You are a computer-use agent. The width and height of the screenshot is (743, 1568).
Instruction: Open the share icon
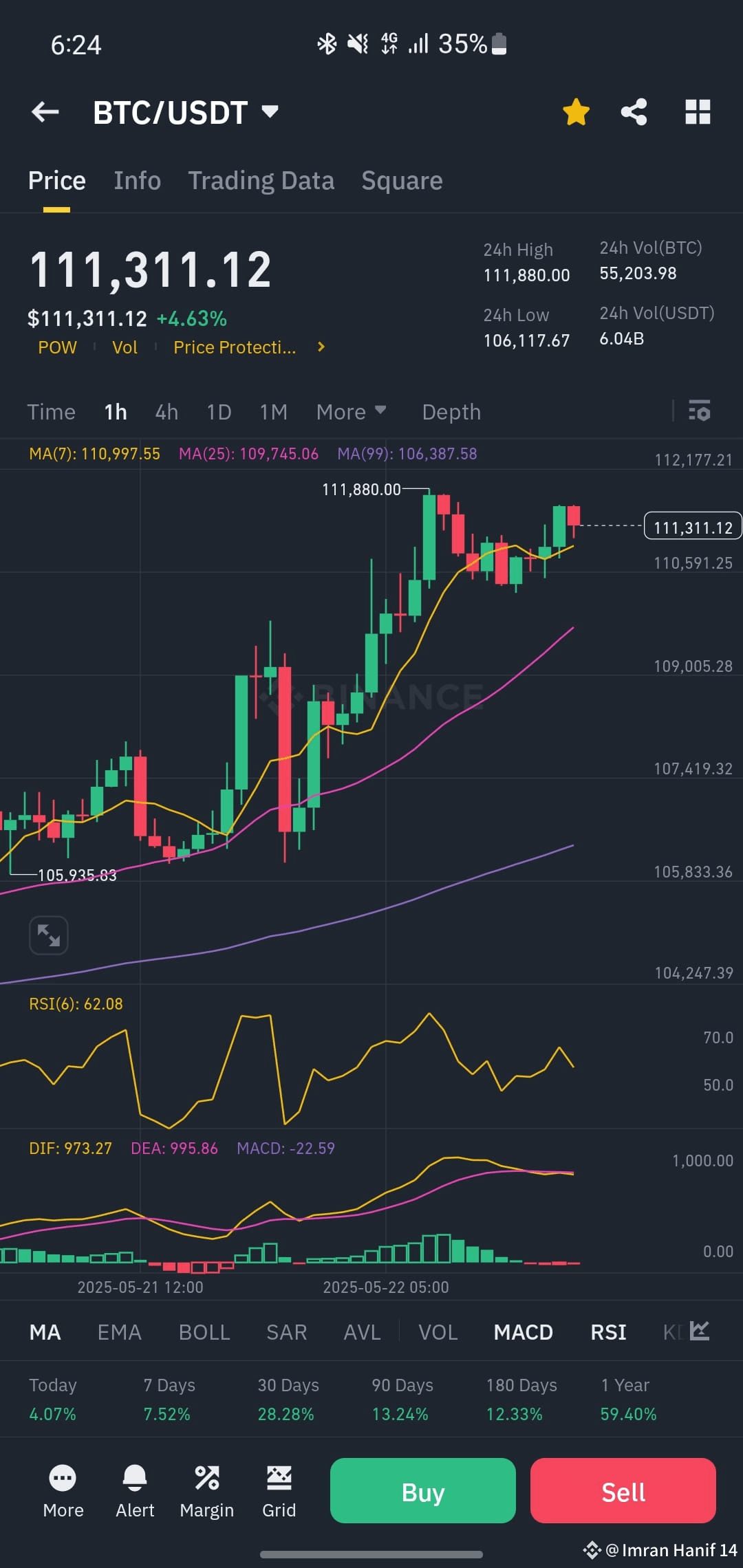point(634,112)
